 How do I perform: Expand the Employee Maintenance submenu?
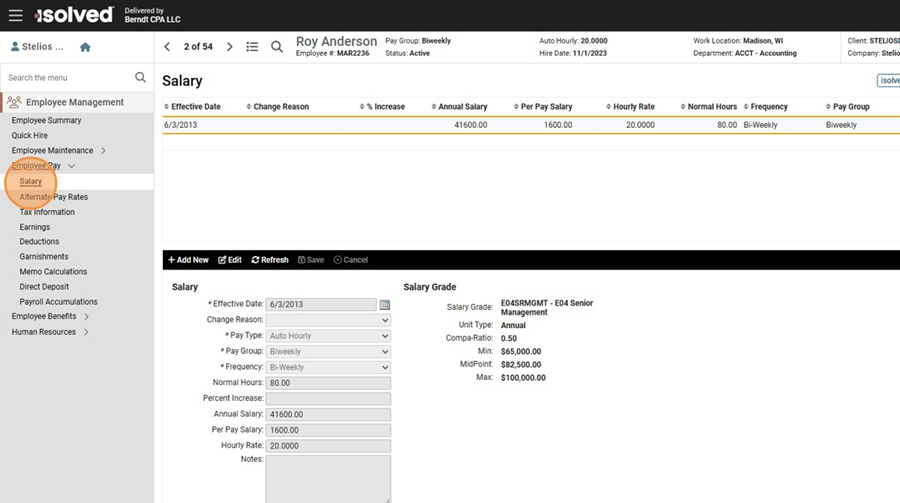(x=103, y=151)
